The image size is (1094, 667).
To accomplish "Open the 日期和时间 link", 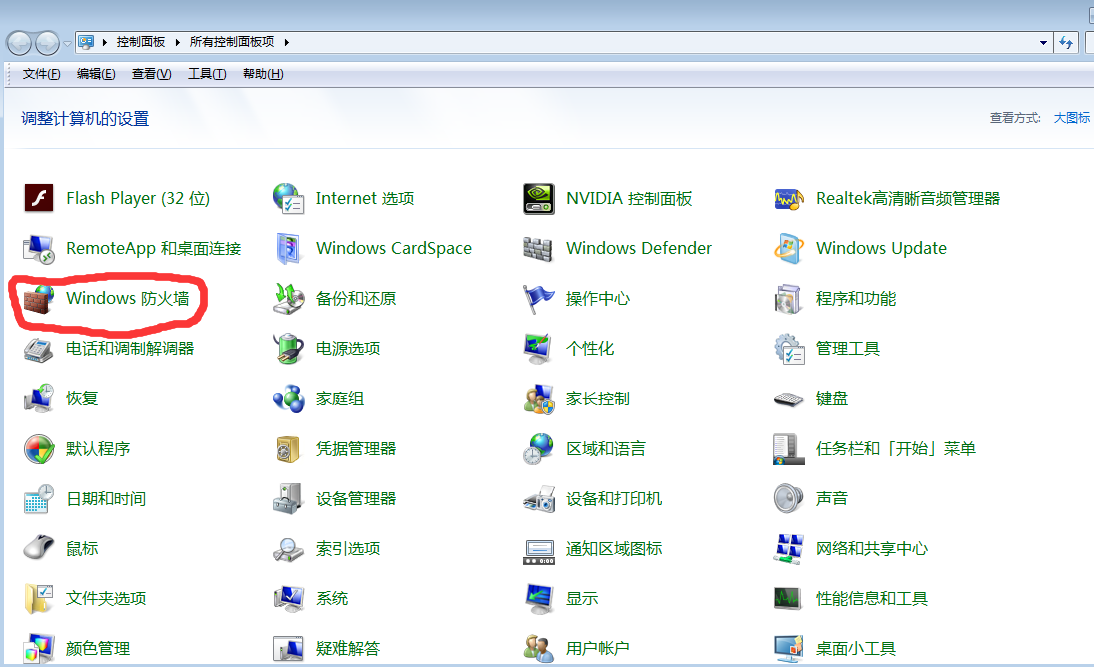I will coord(106,499).
